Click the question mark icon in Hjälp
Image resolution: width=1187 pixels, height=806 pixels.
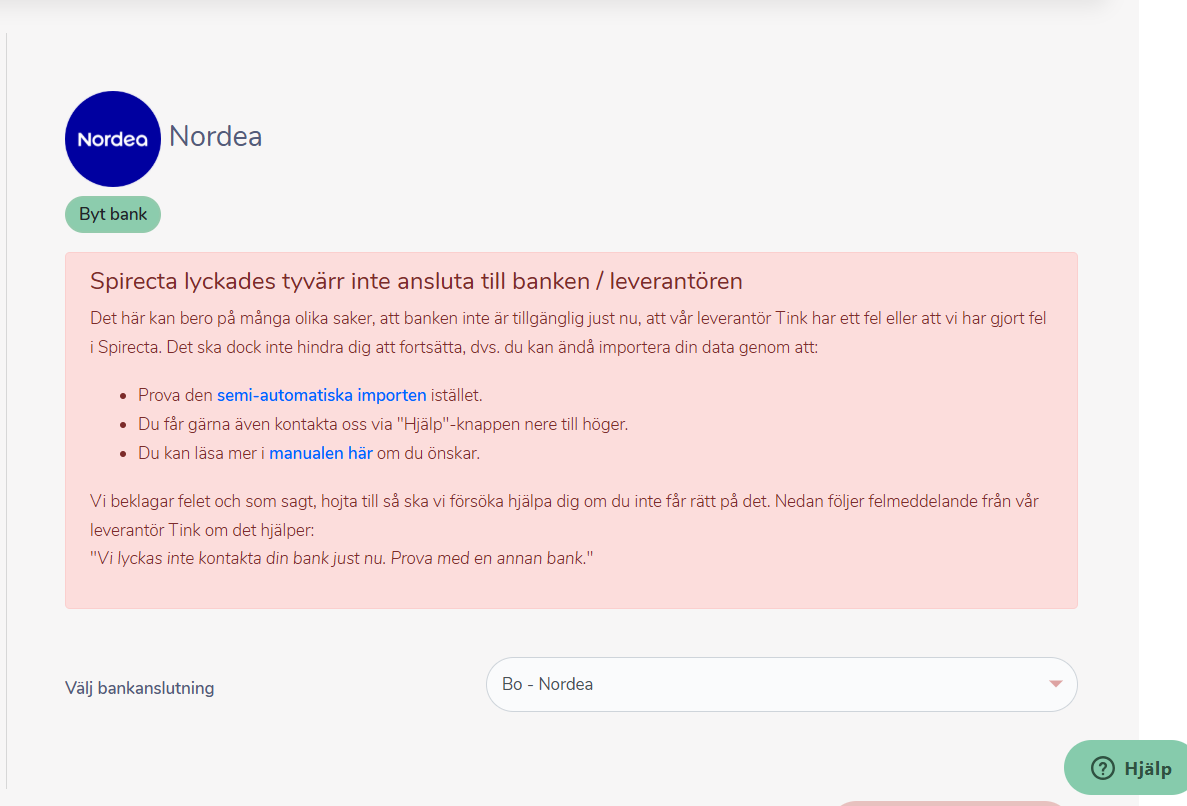[1102, 768]
